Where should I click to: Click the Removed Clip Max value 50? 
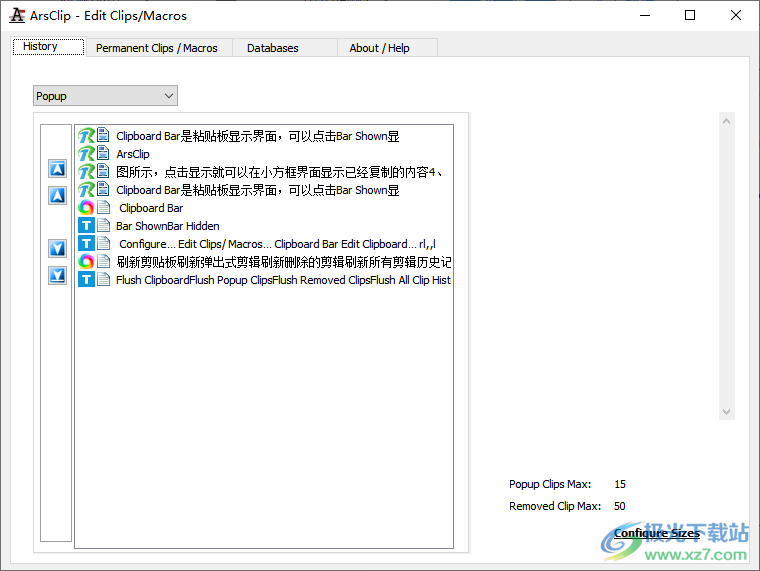(619, 506)
